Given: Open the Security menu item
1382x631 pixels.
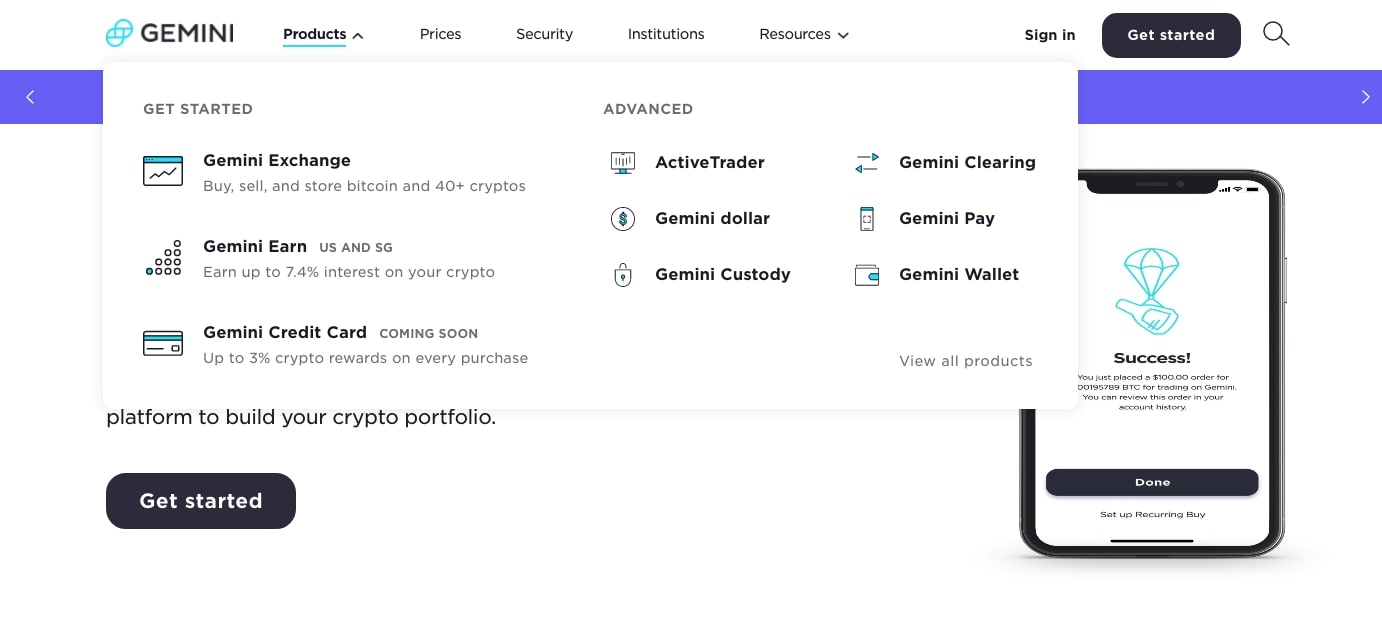Looking at the screenshot, I should [x=544, y=34].
